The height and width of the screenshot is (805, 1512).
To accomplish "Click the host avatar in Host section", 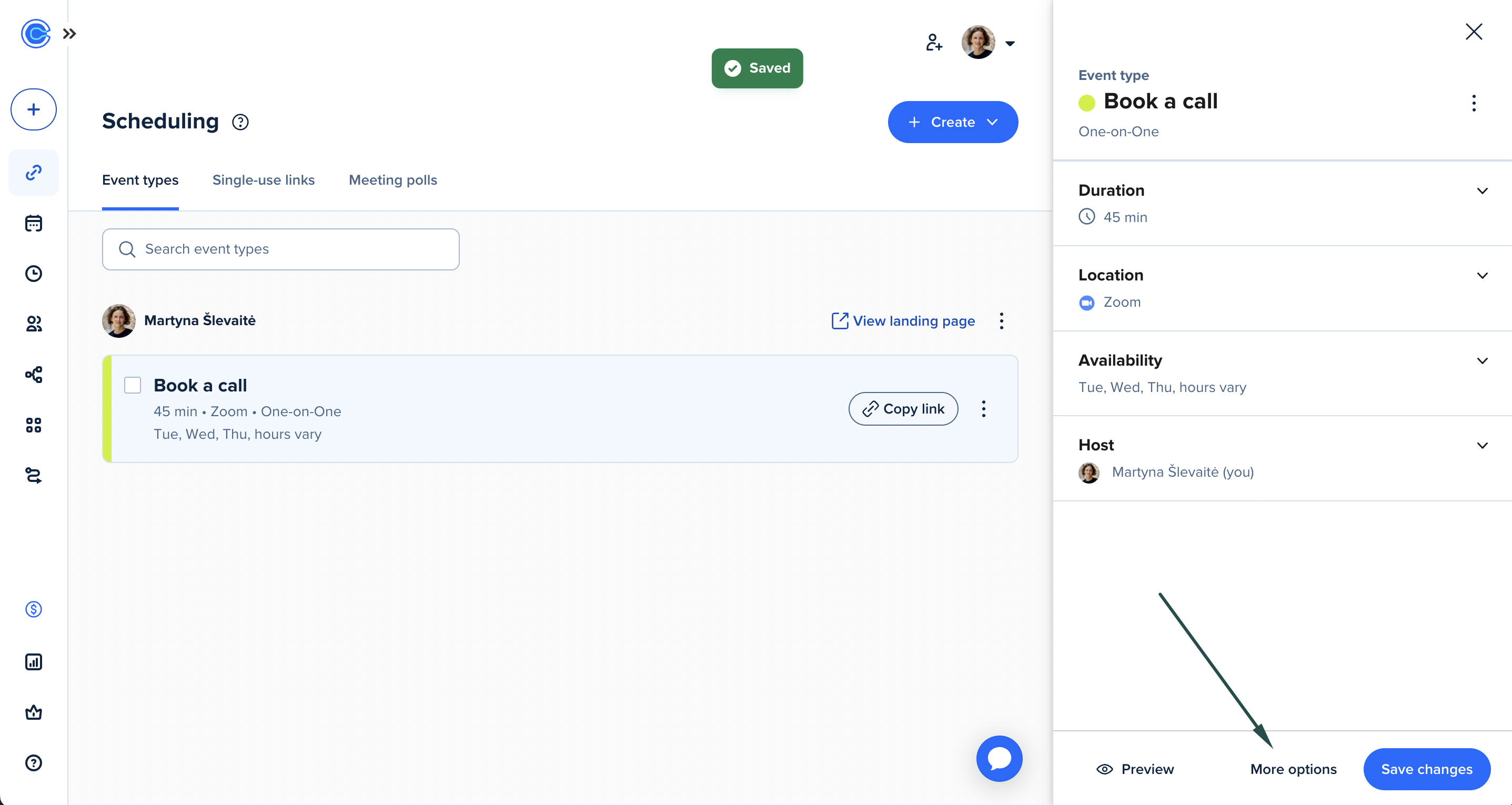I will pos(1090,472).
